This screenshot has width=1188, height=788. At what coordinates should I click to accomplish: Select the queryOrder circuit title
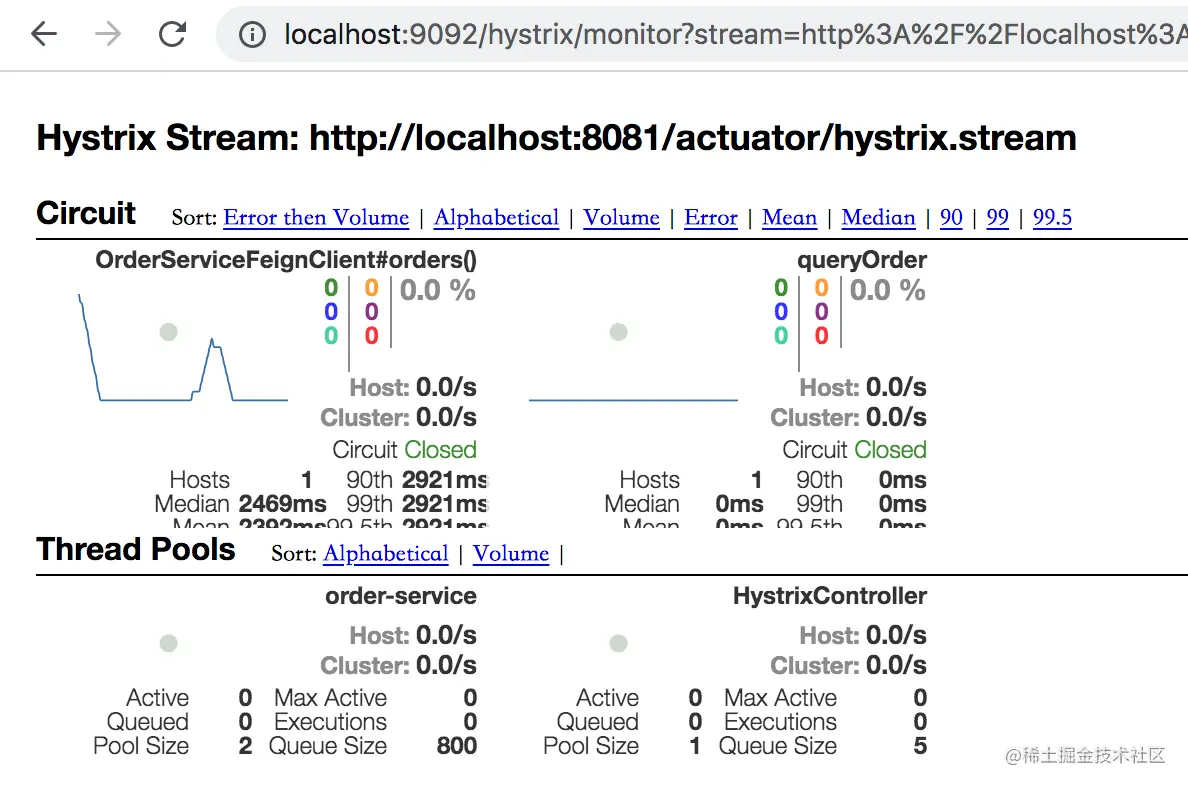pyautogui.click(x=861, y=260)
